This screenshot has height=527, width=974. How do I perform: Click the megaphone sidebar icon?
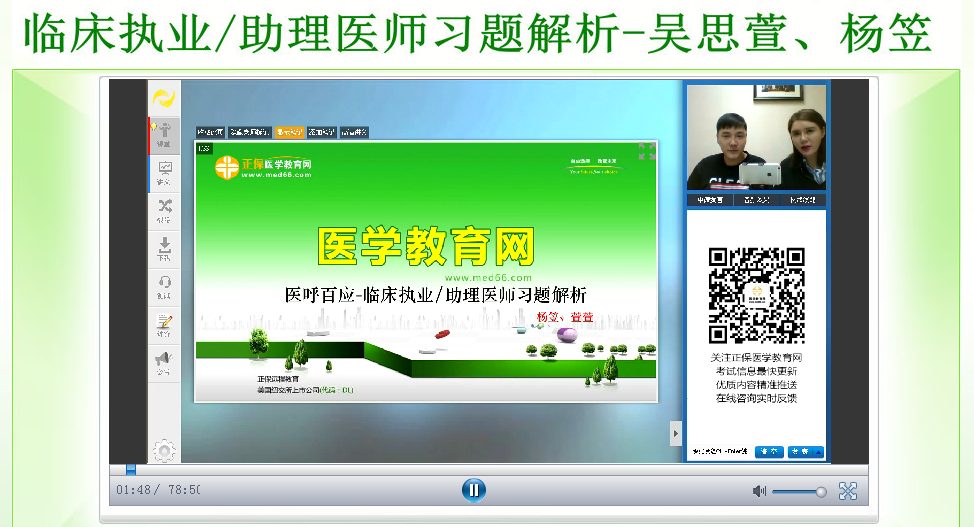165,363
